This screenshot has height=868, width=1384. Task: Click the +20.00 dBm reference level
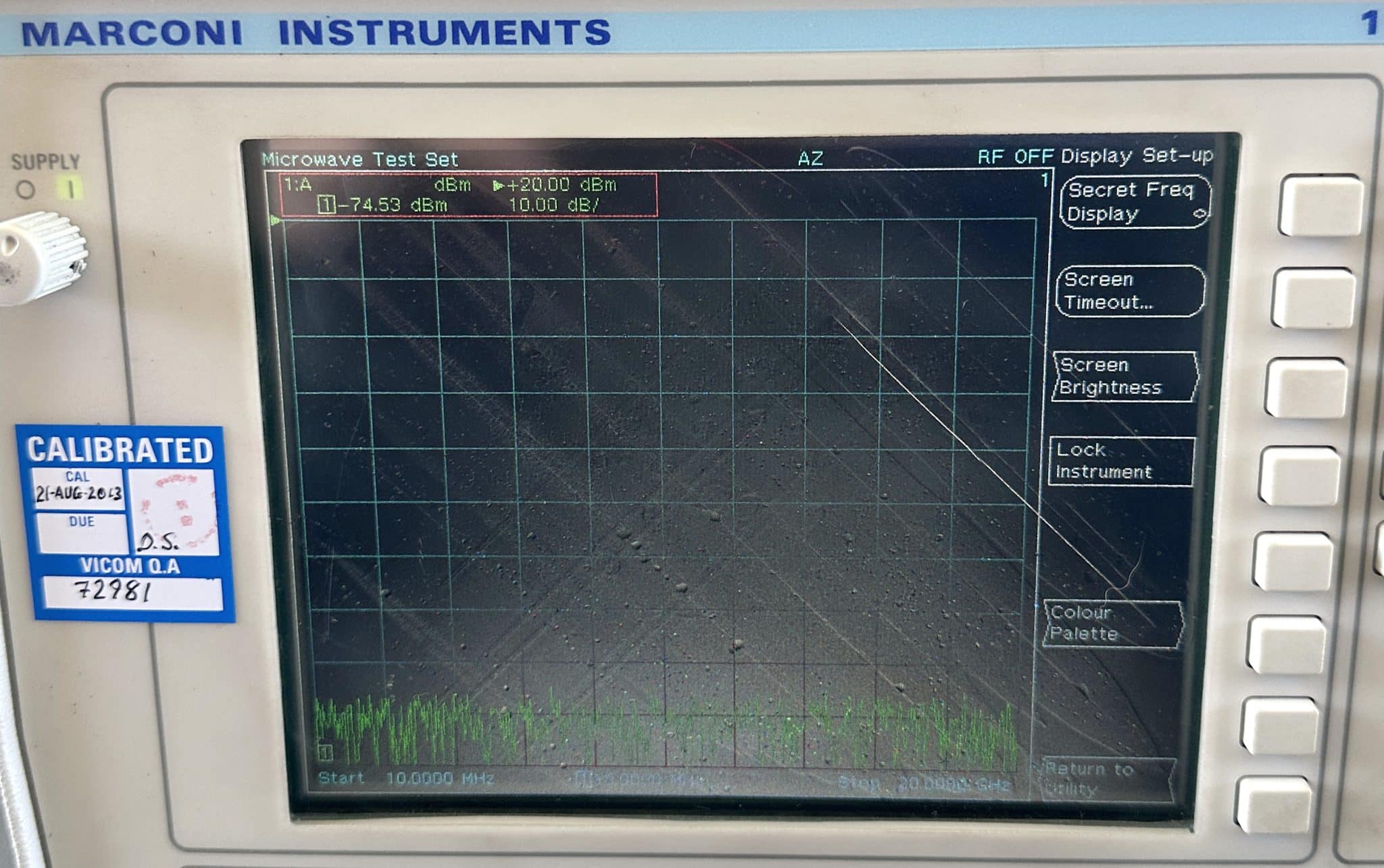coord(560,184)
